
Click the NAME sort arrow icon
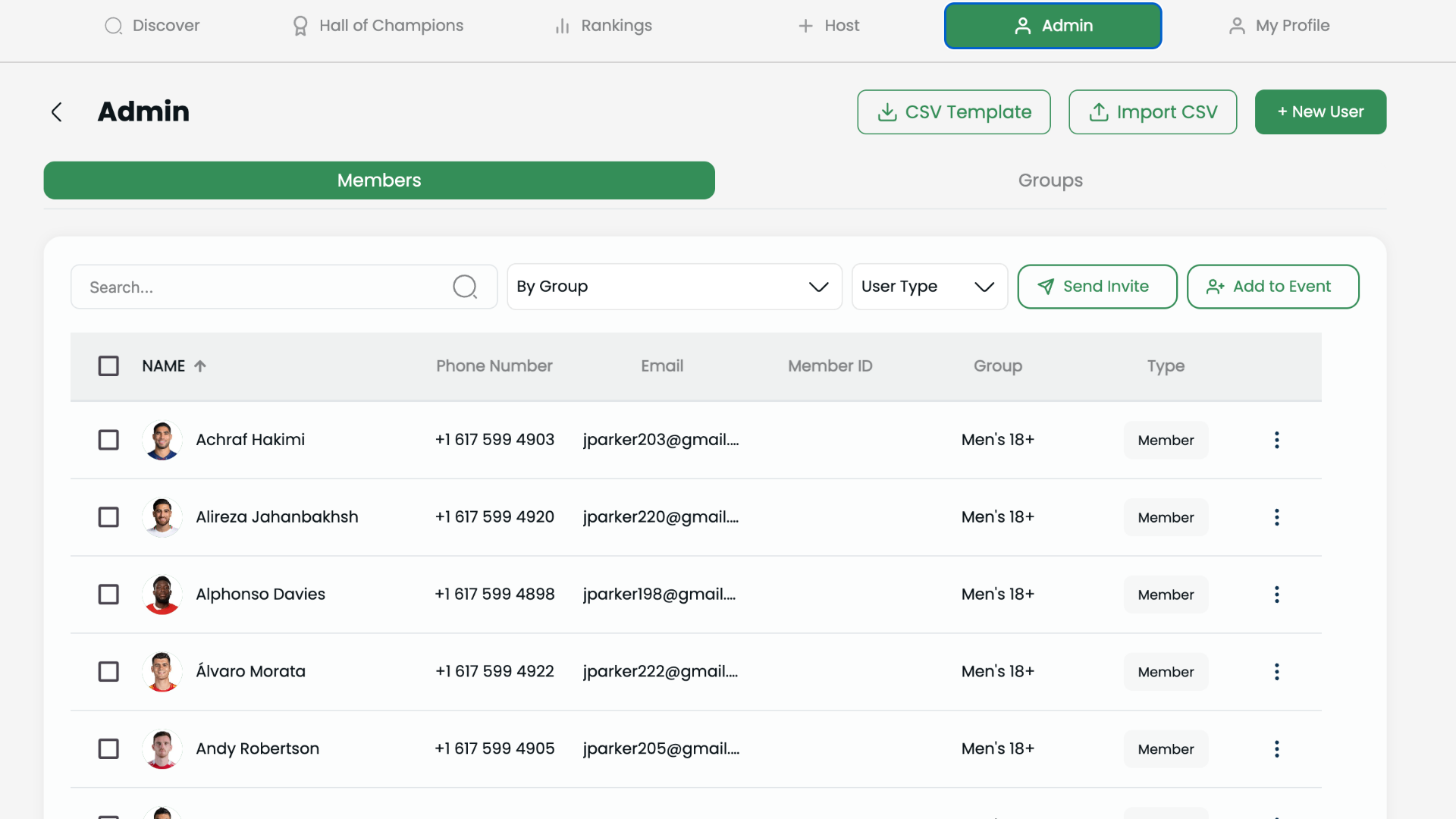click(x=200, y=366)
